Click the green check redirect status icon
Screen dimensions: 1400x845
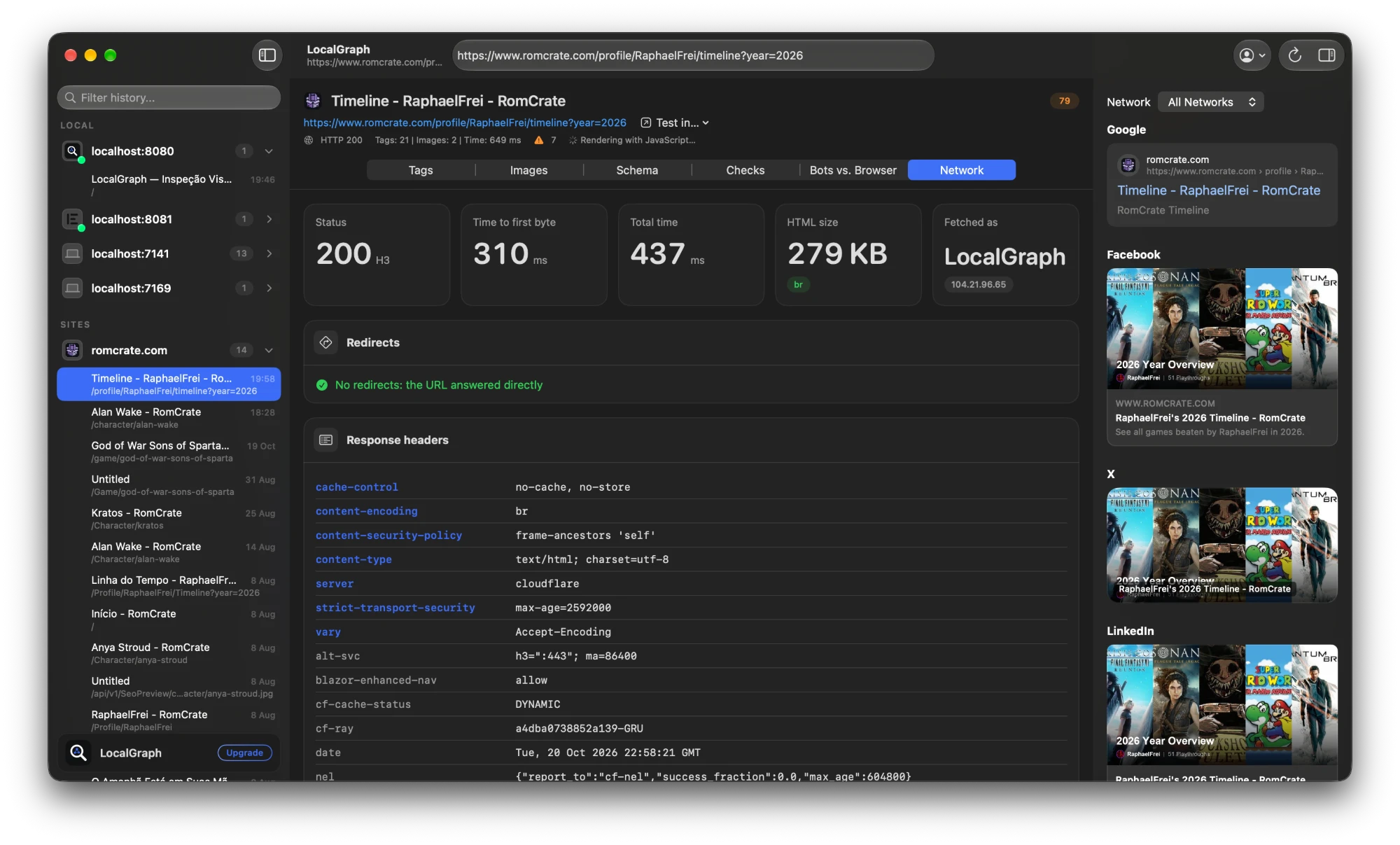point(322,385)
